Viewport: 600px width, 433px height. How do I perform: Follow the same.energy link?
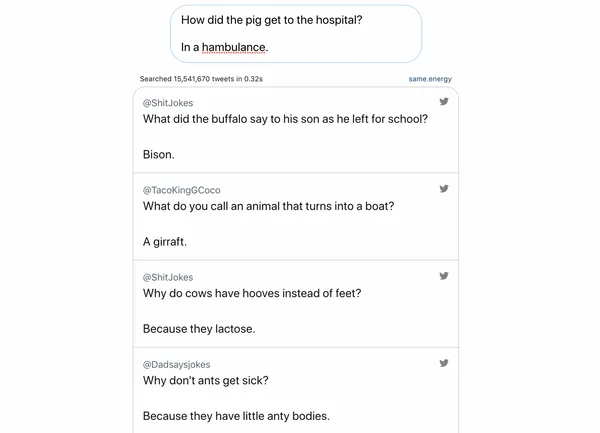(430, 79)
